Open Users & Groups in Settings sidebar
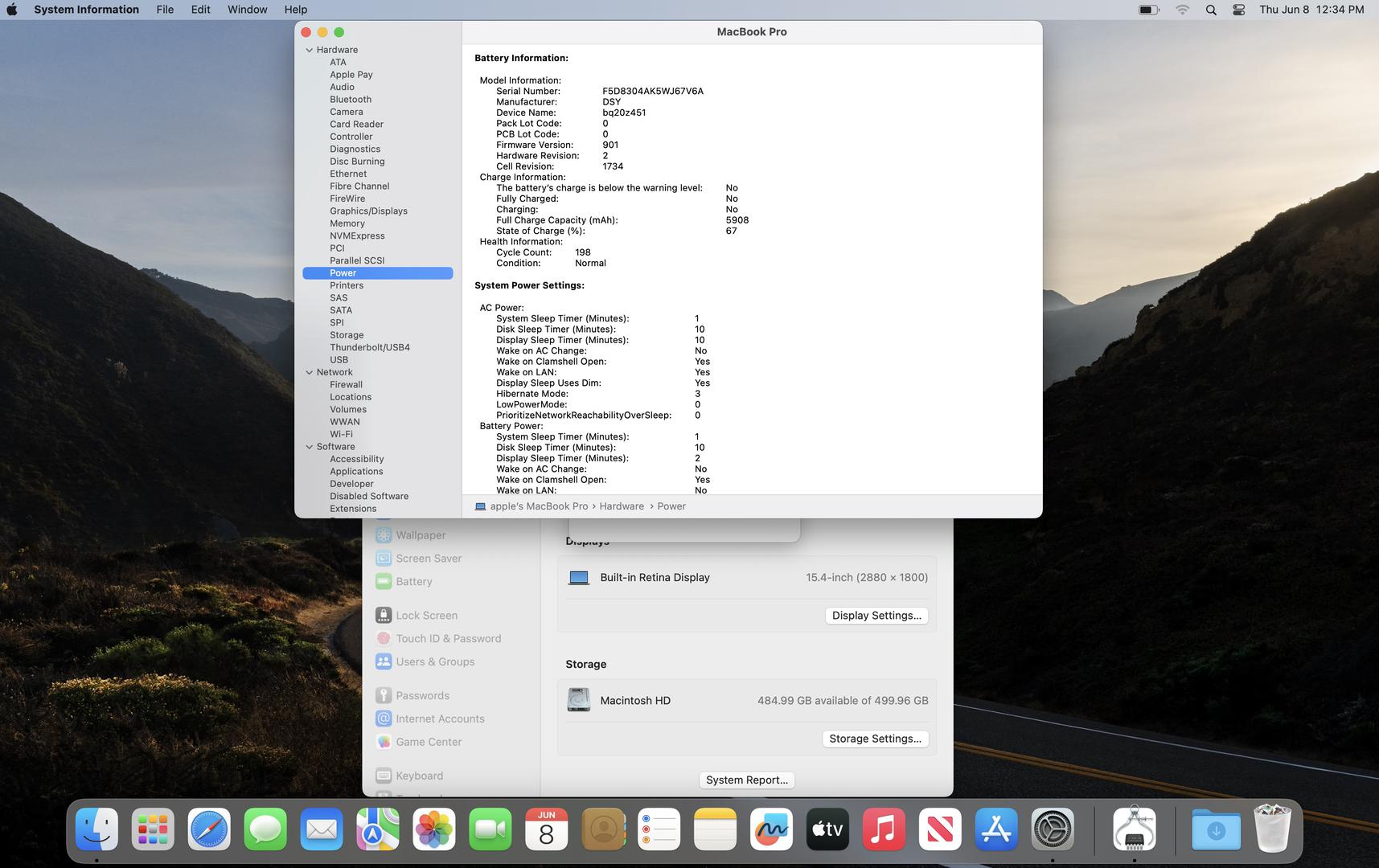This screenshot has width=1379, height=868. coord(425,662)
